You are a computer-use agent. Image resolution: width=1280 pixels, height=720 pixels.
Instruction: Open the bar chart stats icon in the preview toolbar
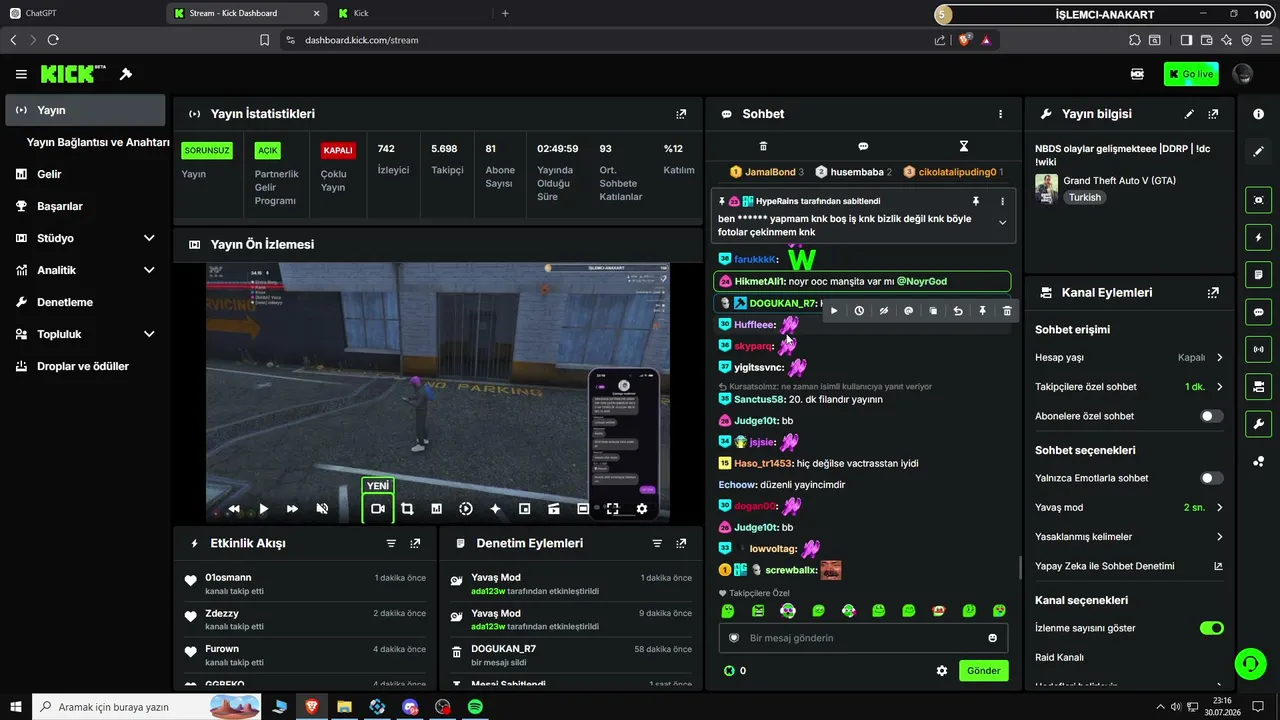(436, 509)
